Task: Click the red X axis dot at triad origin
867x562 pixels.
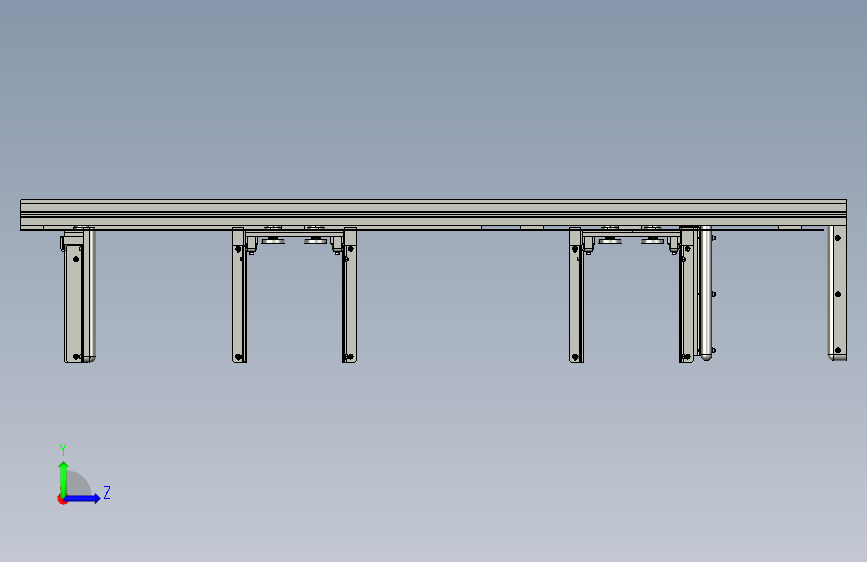Action: point(61,499)
